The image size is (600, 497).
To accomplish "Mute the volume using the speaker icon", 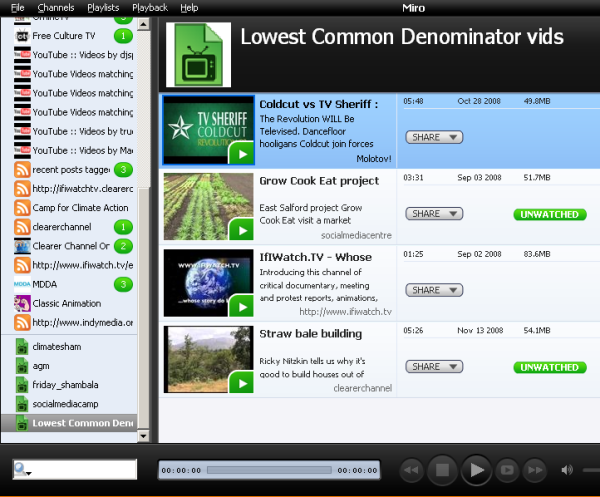I will (x=568, y=470).
